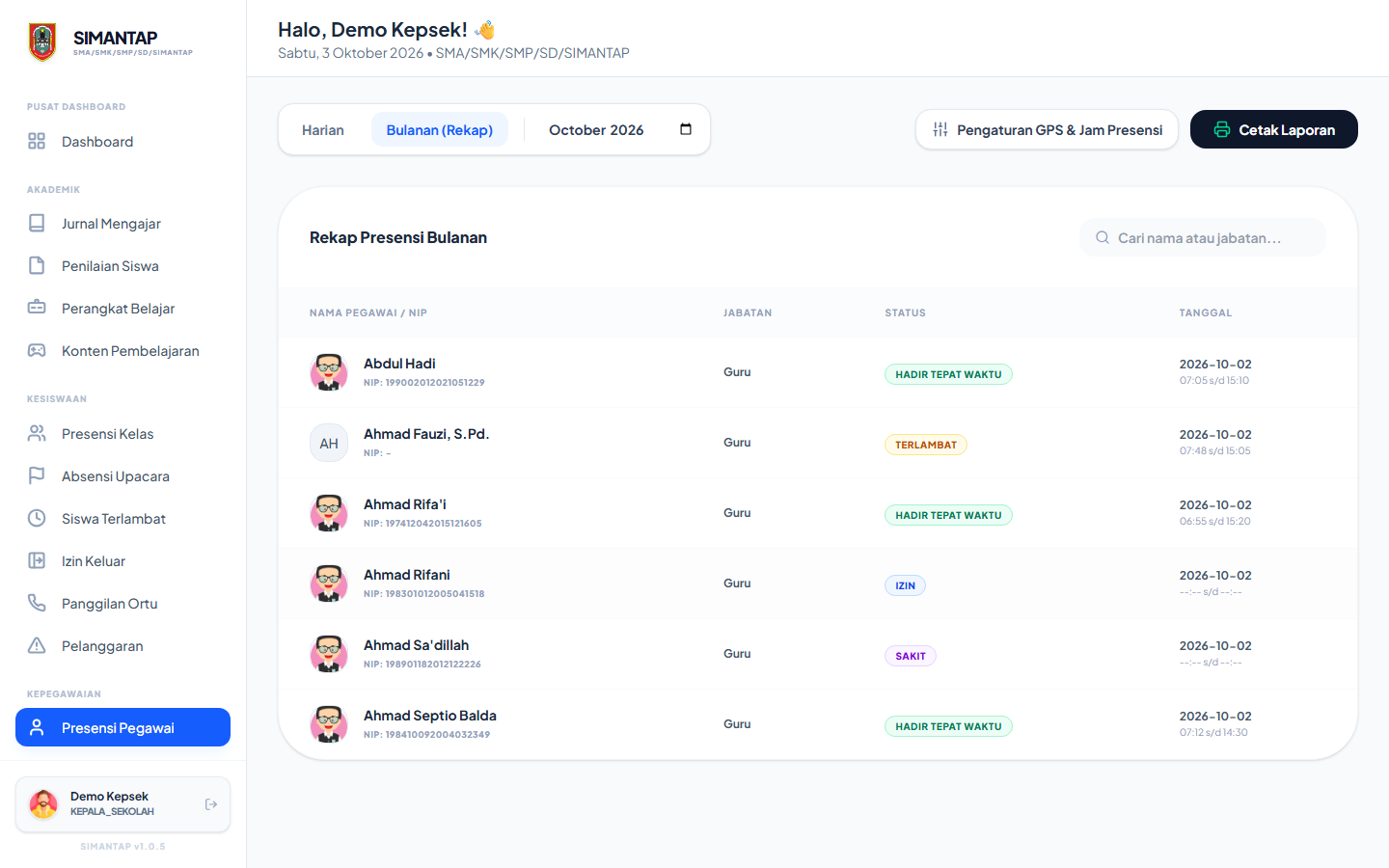The height and width of the screenshot is (868, 1389).
Task: Click the IZIN status badge
Action: [905, 585]
